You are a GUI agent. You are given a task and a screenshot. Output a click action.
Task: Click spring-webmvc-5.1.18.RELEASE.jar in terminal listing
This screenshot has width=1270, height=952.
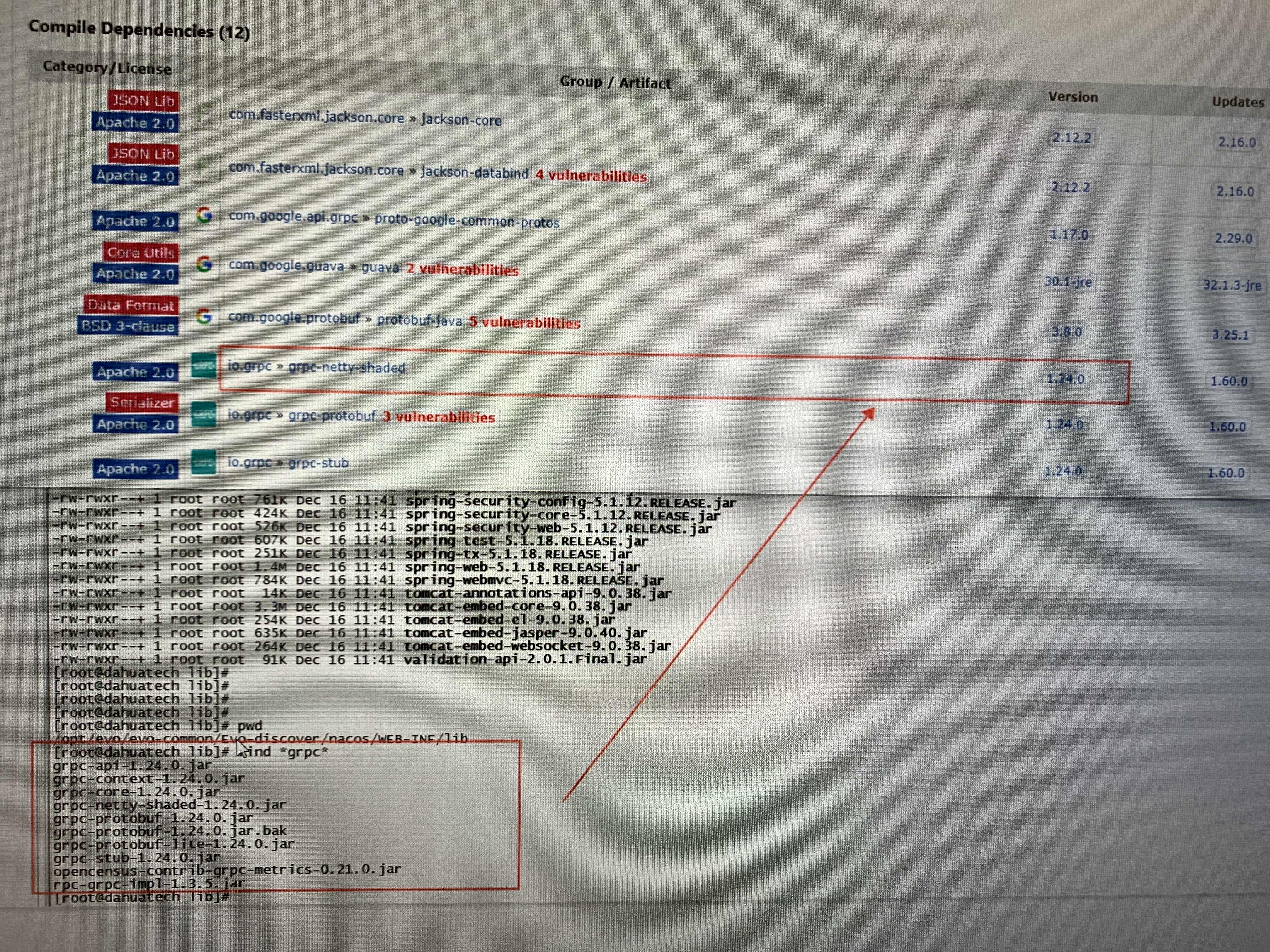pyautogui.click(x=534, y=580)
